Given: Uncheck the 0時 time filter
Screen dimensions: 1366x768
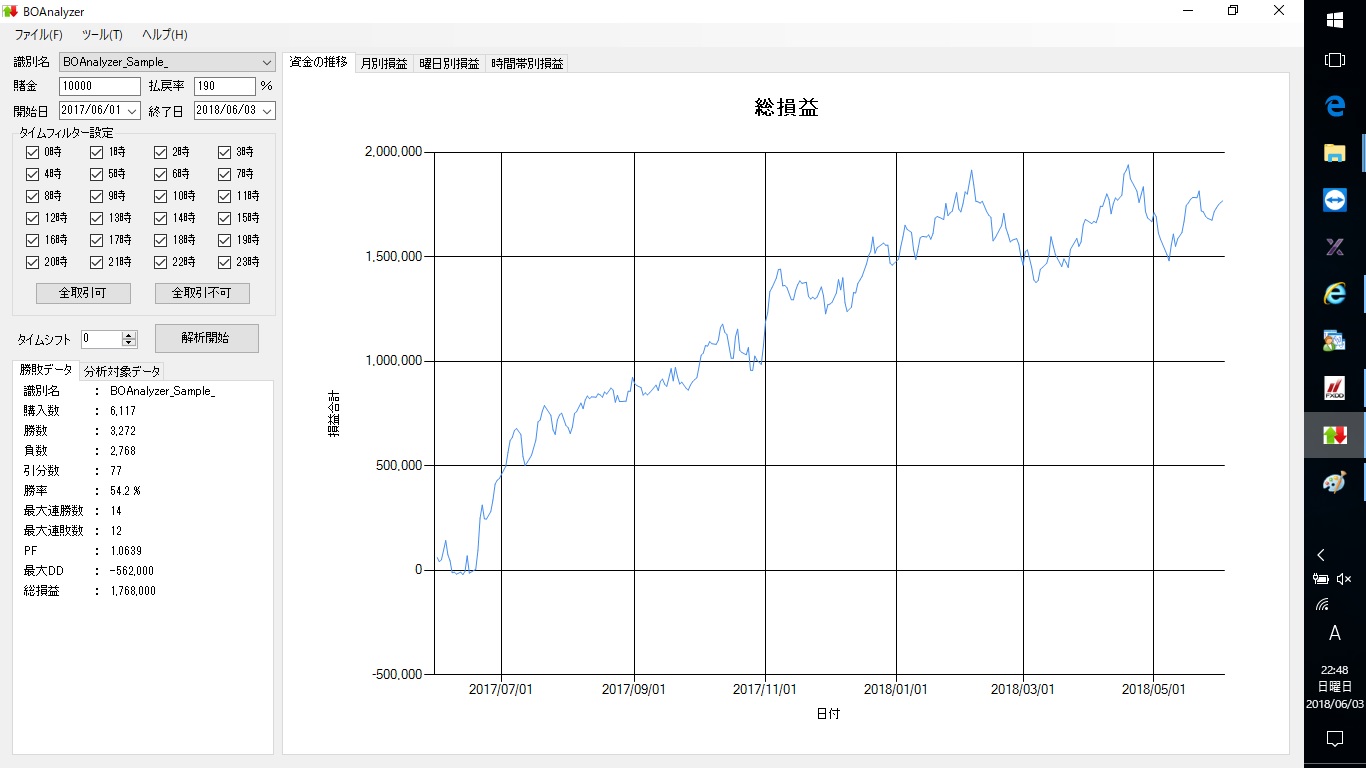Looking at the screenshot, I should tap(33, 152).
